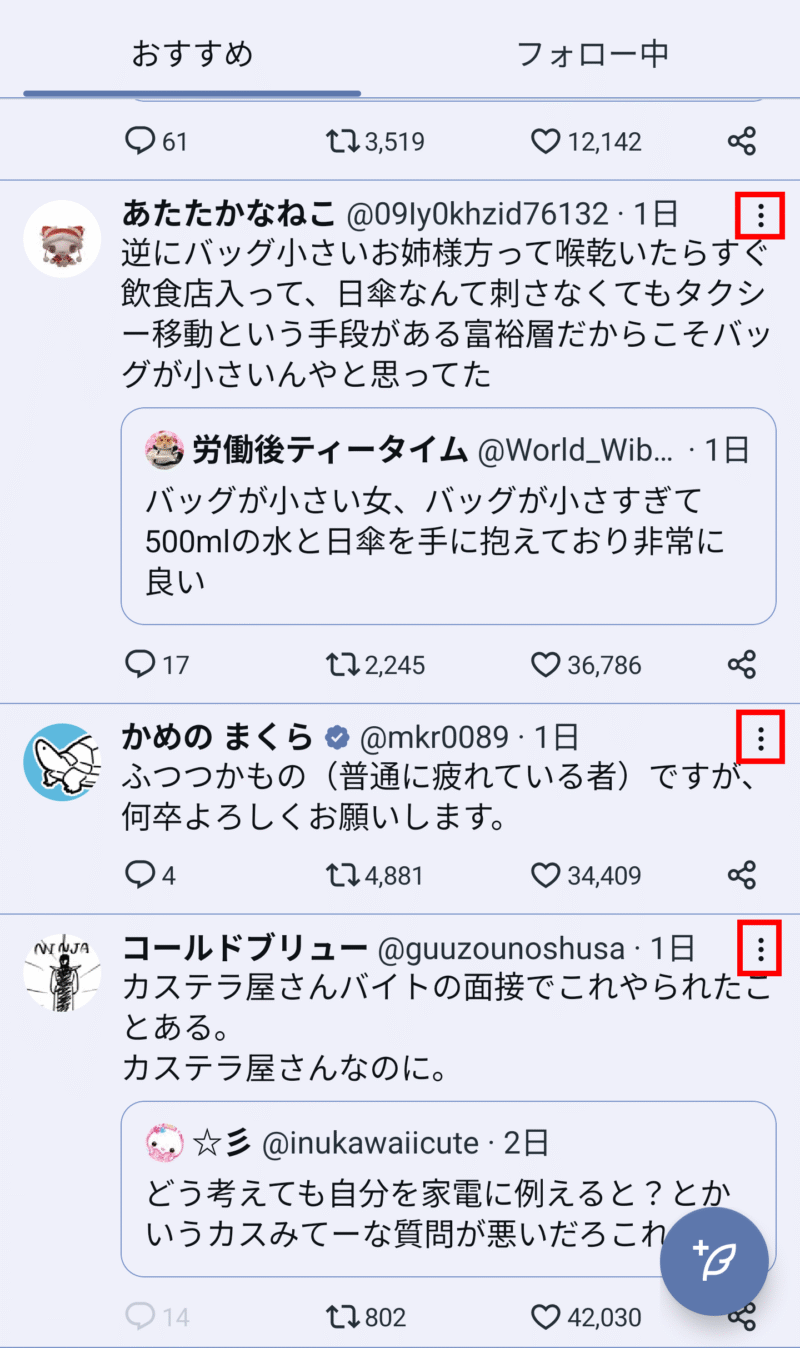Select the おすすめ tab
This screenshot has height=1348, width=800.
pyautogui.click(x=192, y=54)
